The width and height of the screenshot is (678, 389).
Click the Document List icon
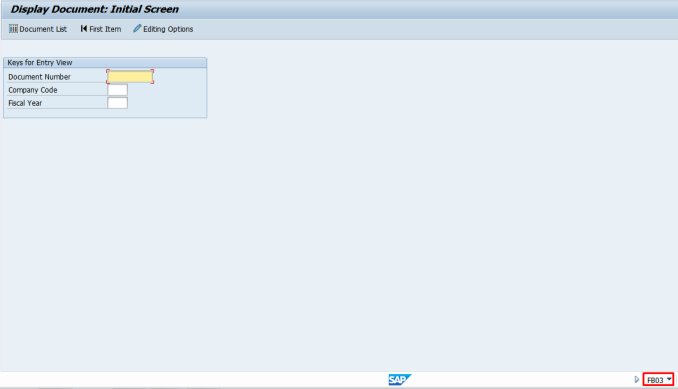point(13,29)
